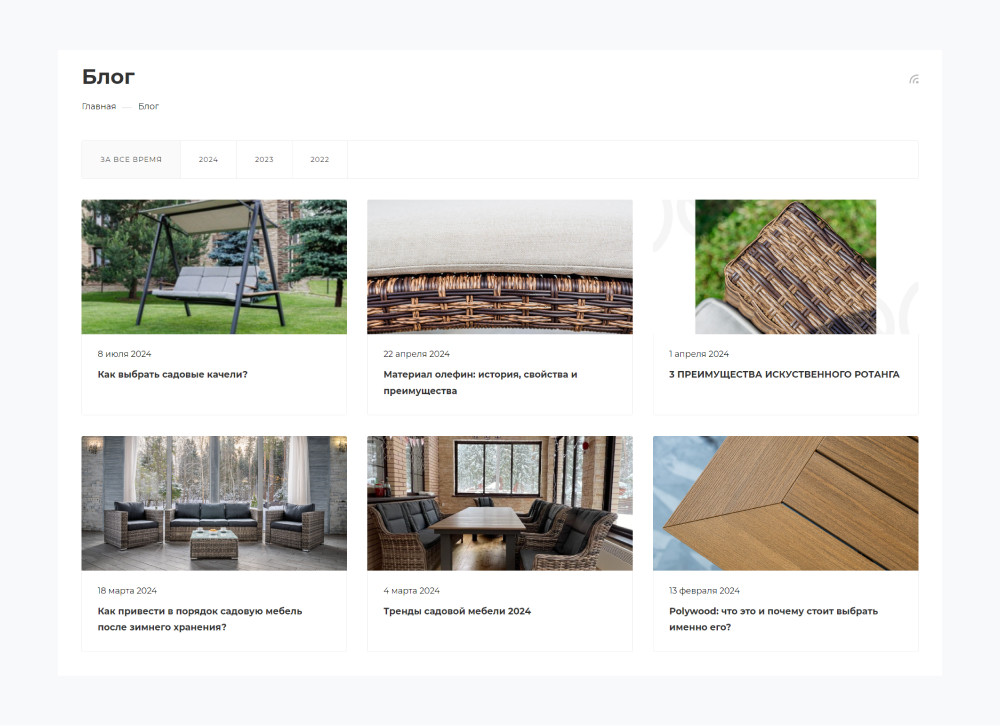
Task: Switch to the 2024 tab
Action: (208, 159)
